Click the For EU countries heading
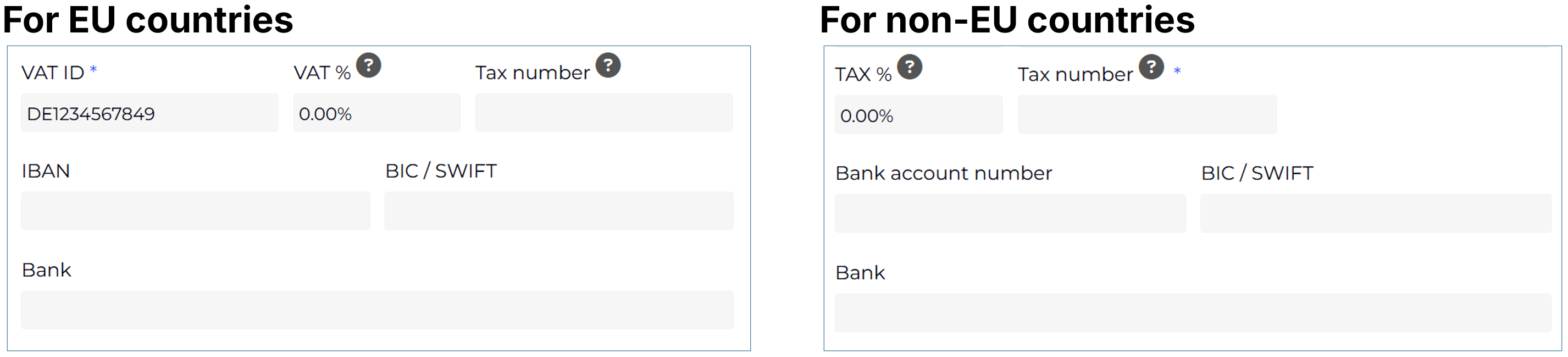 pos(148,20)
